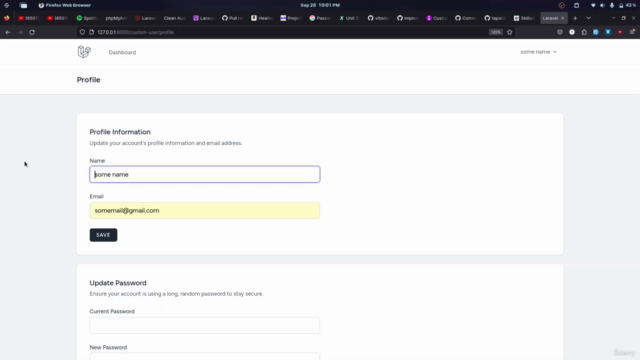Image resolution: width=640 pixels, height=360 pixels.
Task: Click the shield icon in the address bar
Action: click(82, 32)
